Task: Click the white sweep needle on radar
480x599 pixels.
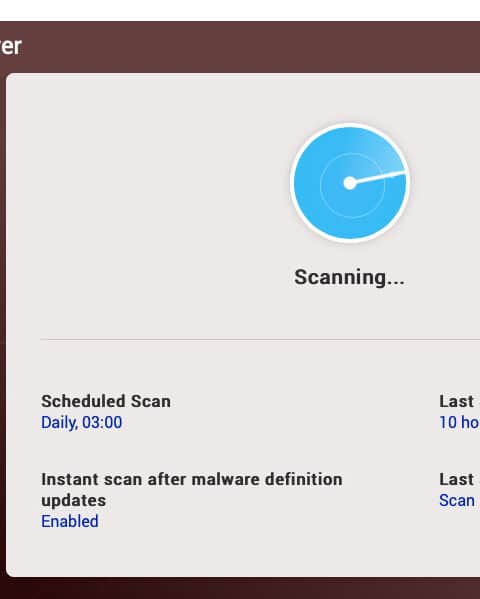Action: pyautogui.click(x=378, y=178)
